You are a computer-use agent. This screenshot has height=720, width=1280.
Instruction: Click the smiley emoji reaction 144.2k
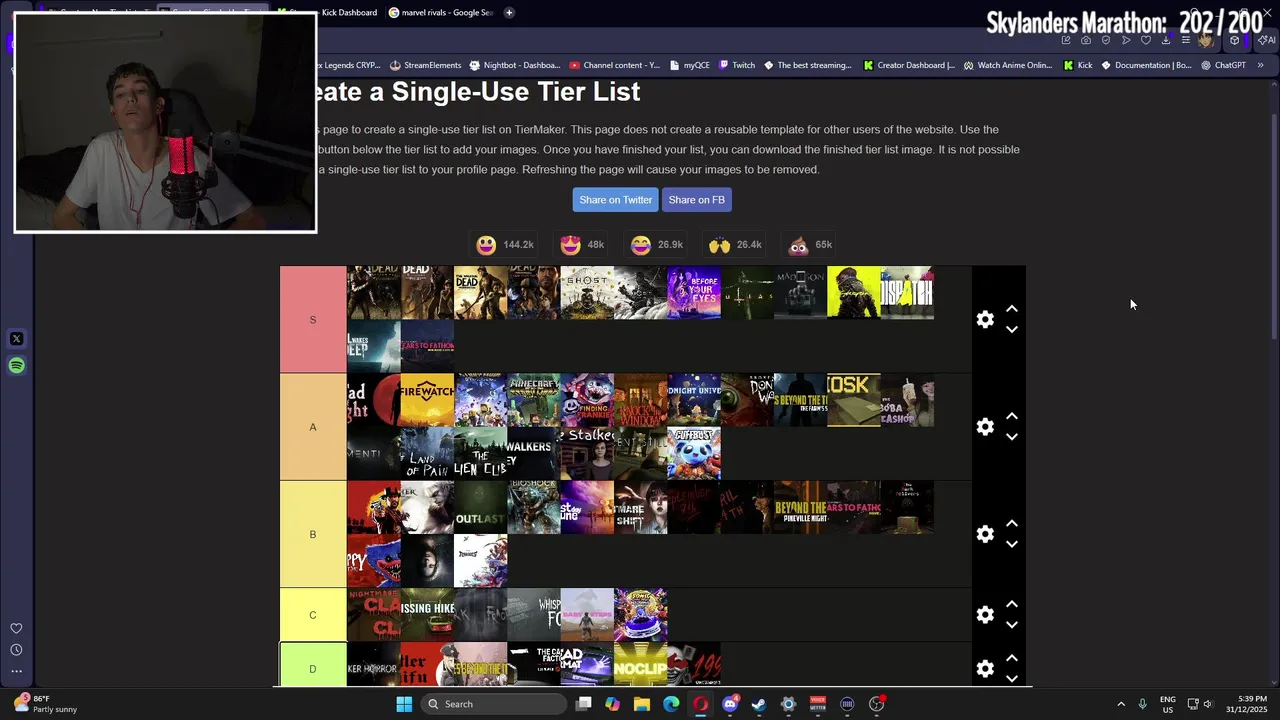pos(505,245)
